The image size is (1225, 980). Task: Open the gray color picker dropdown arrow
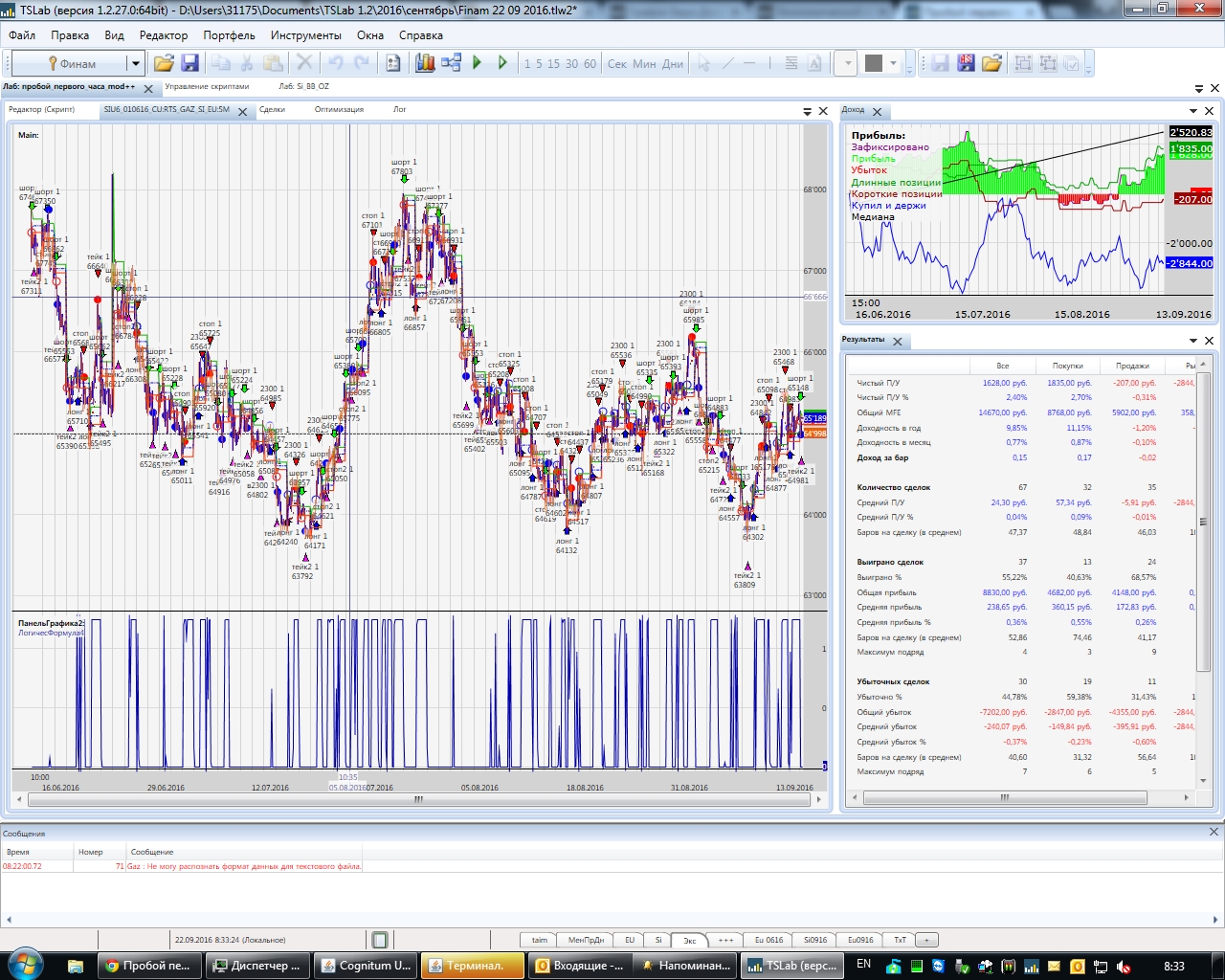[x=894, y=64]
